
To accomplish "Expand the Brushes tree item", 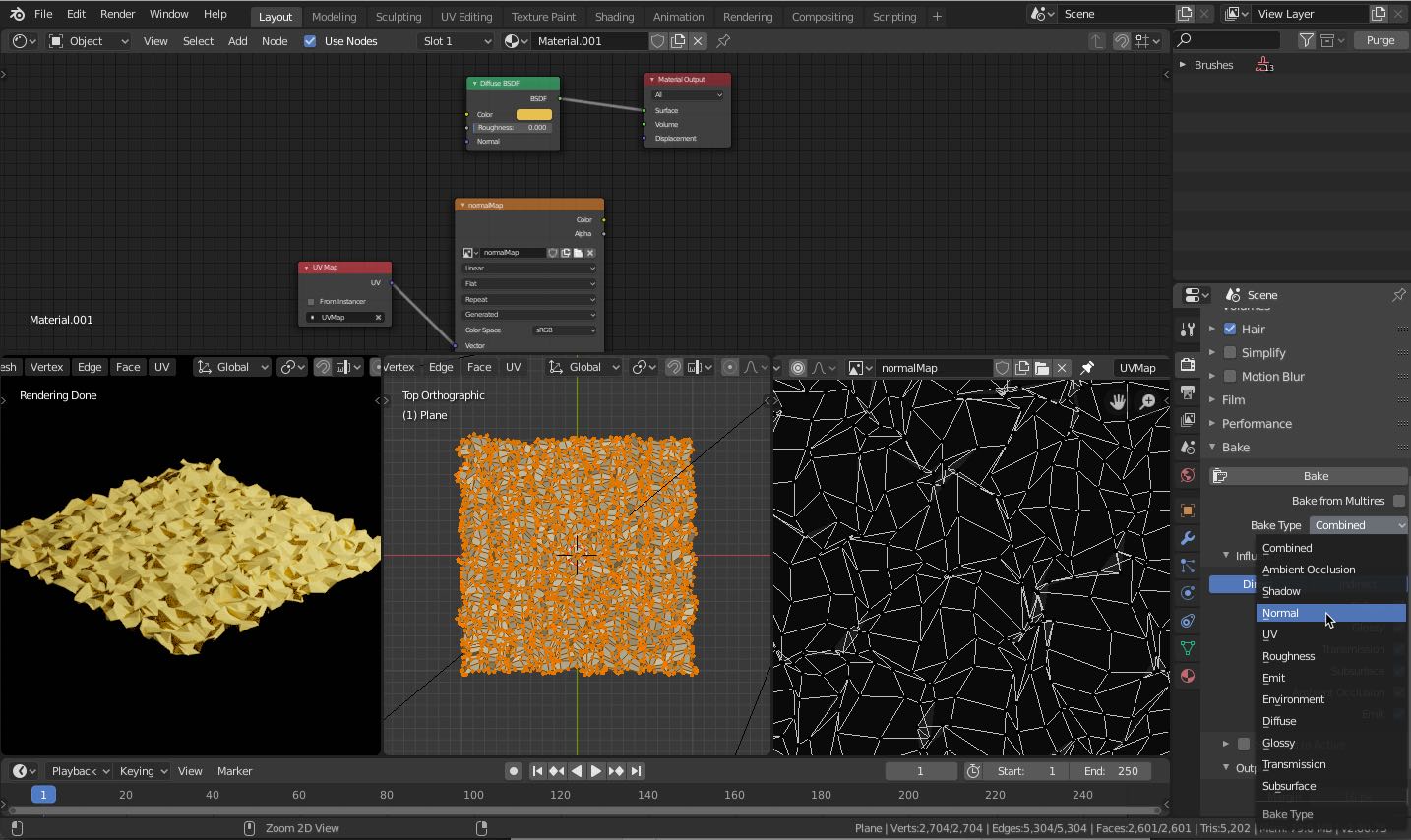I will point(1183,65).
